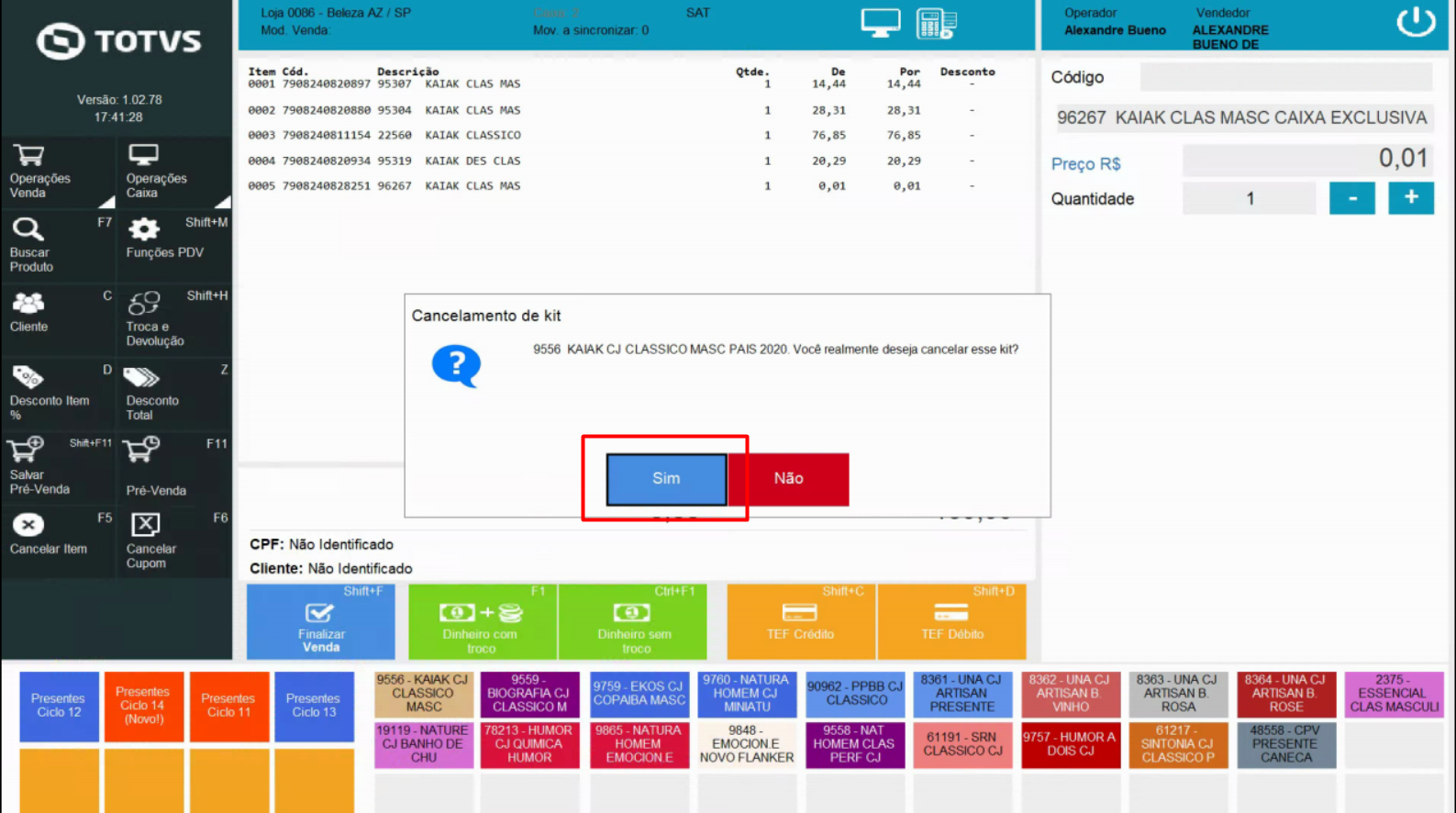Click the Preço R$ label link

[x=1085, y=163]
